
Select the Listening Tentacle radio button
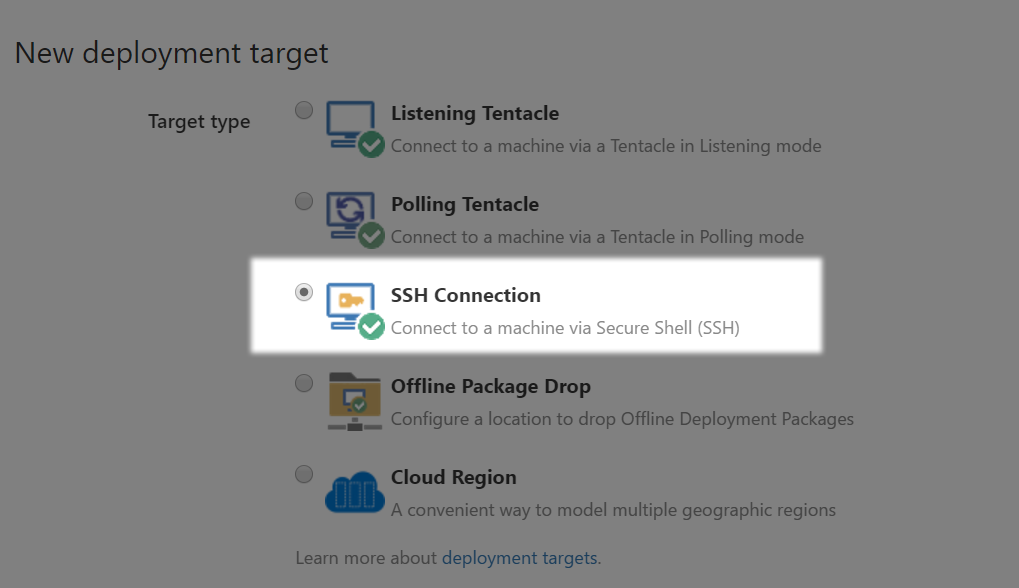click(303, 110)
